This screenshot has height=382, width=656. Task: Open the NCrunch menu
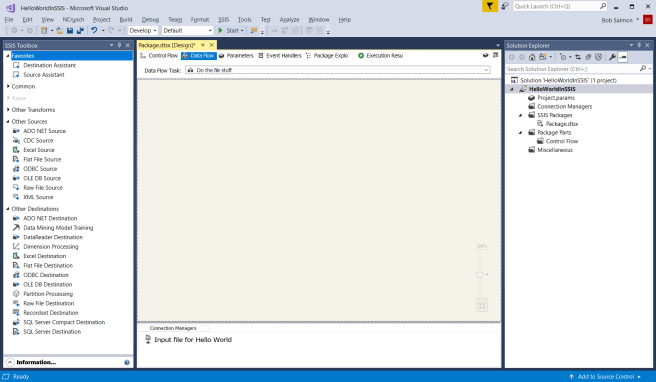click(73, 20)
